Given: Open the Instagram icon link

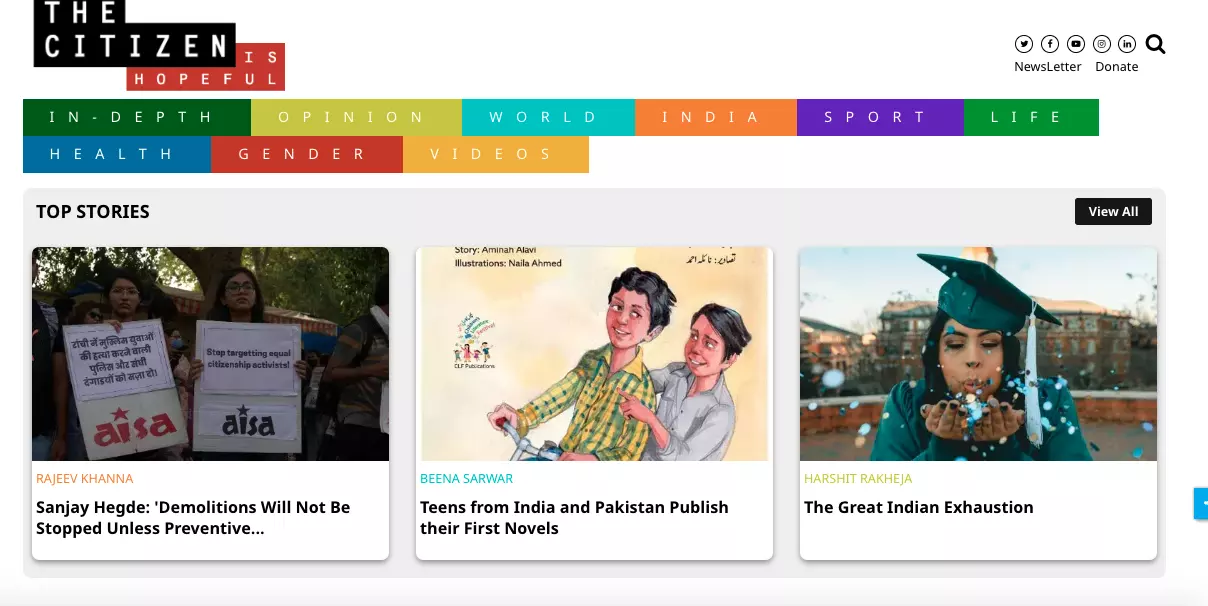Looking at the screenshot, I should point(1101,44).
